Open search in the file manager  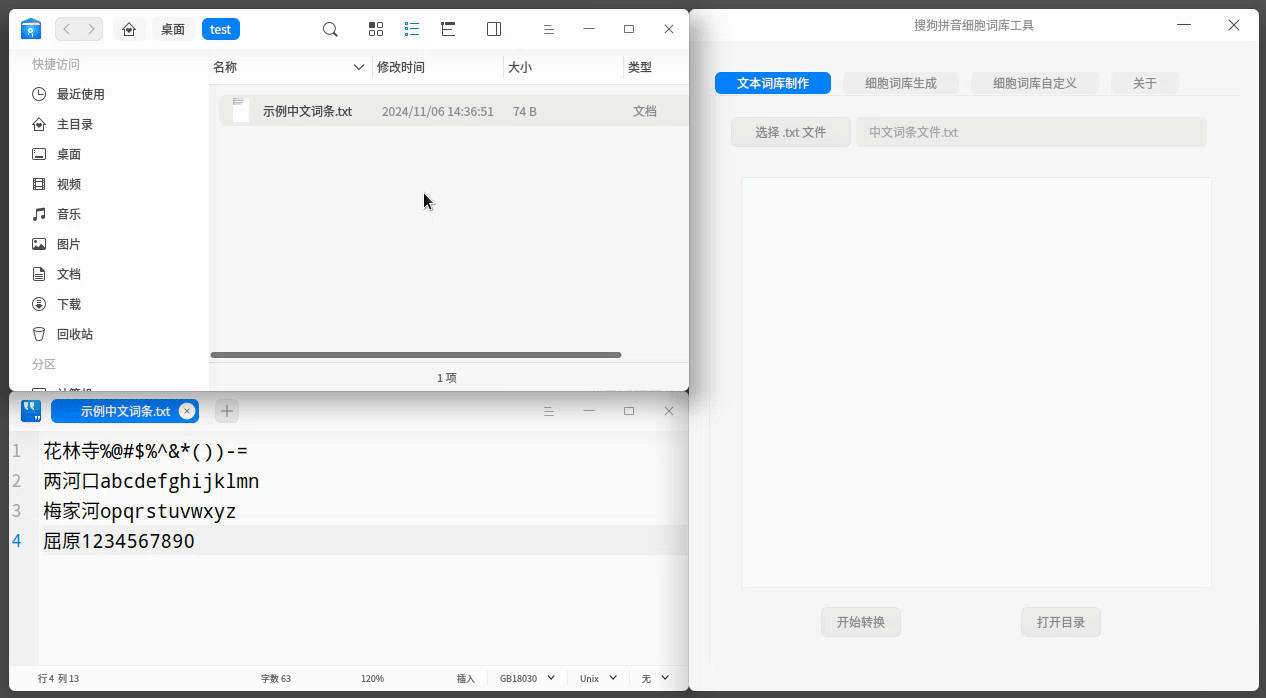(330, 29)
